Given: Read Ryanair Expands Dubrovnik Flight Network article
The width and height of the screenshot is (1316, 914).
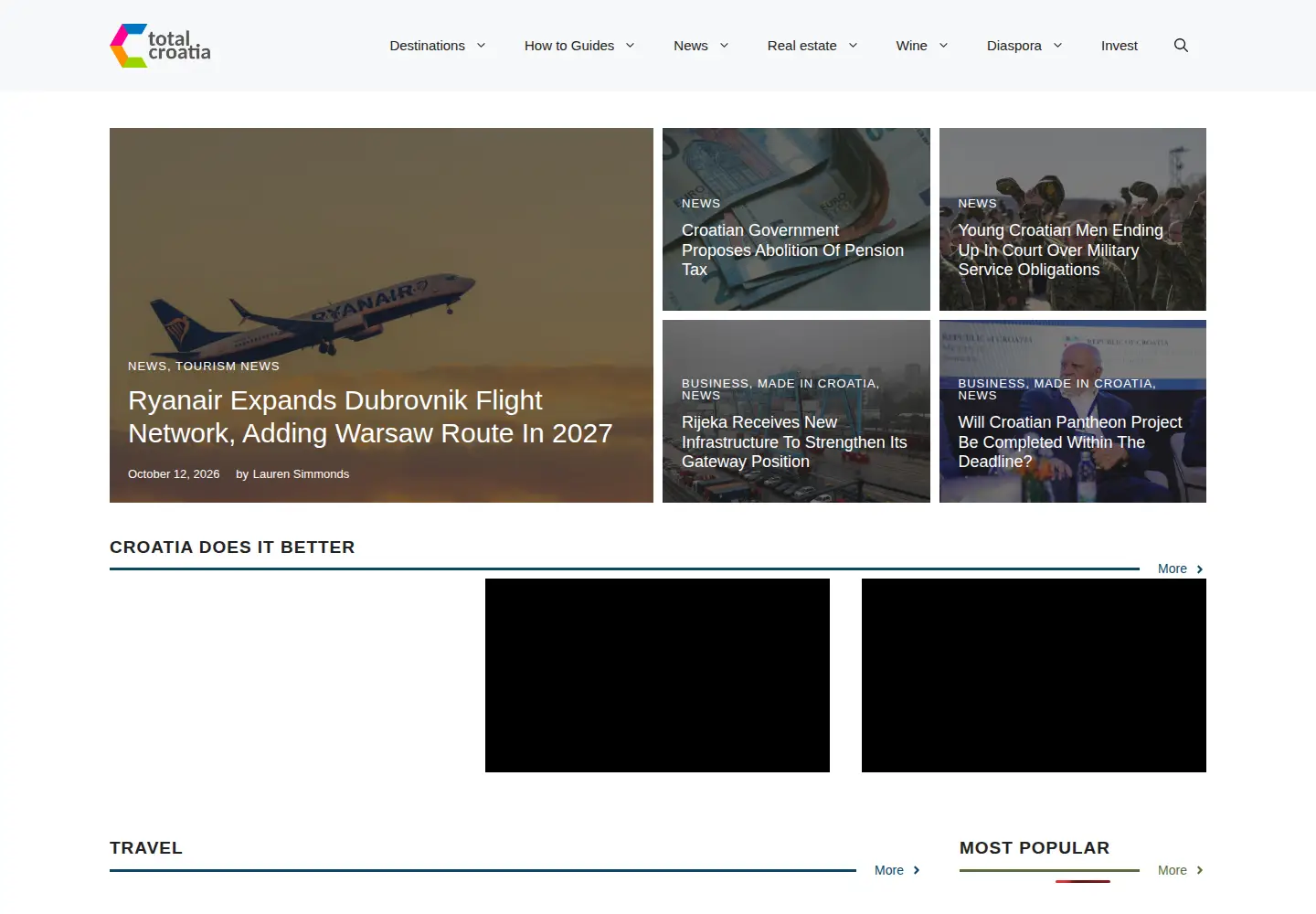Looking at the screenshot, I should pyautogui.click(x=370, y=417).
